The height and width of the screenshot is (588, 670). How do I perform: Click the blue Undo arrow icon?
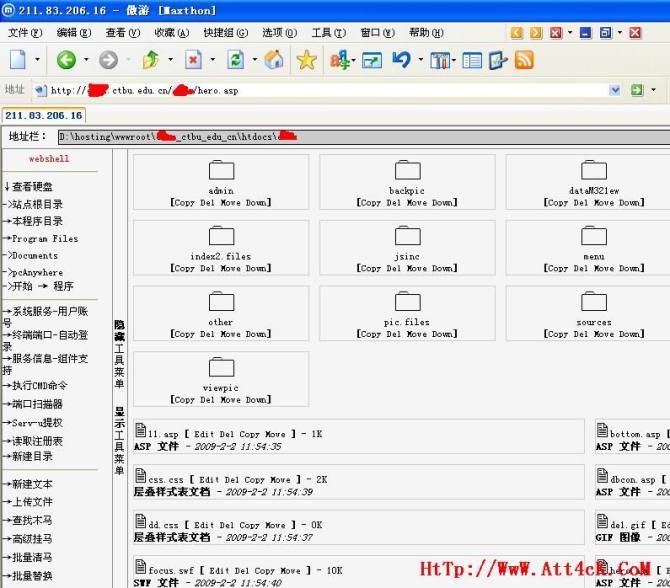tap(401, 60)
